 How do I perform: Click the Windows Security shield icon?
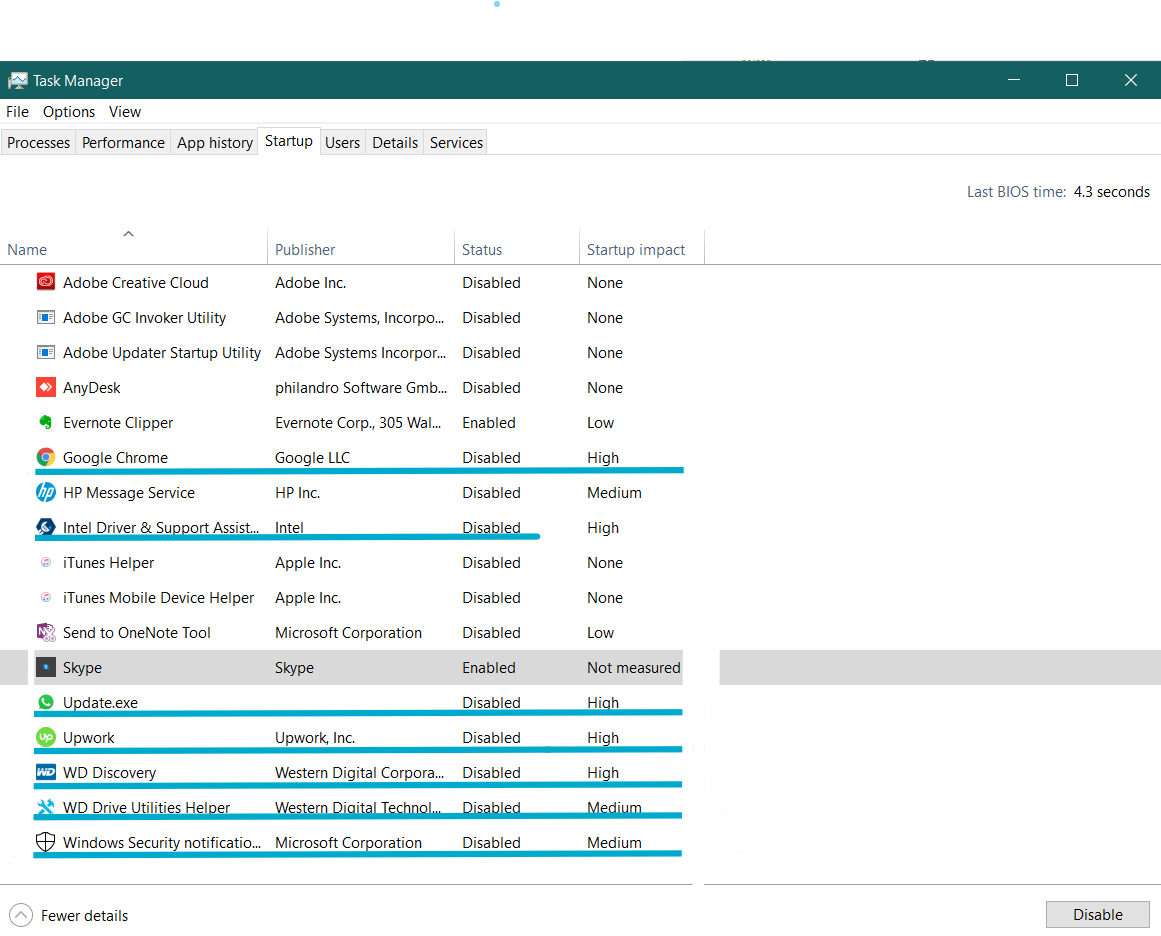coord(45,842)
